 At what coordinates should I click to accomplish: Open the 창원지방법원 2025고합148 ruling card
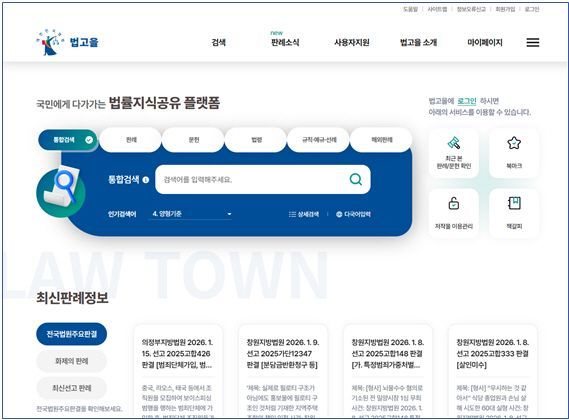[x=388, y=371]
